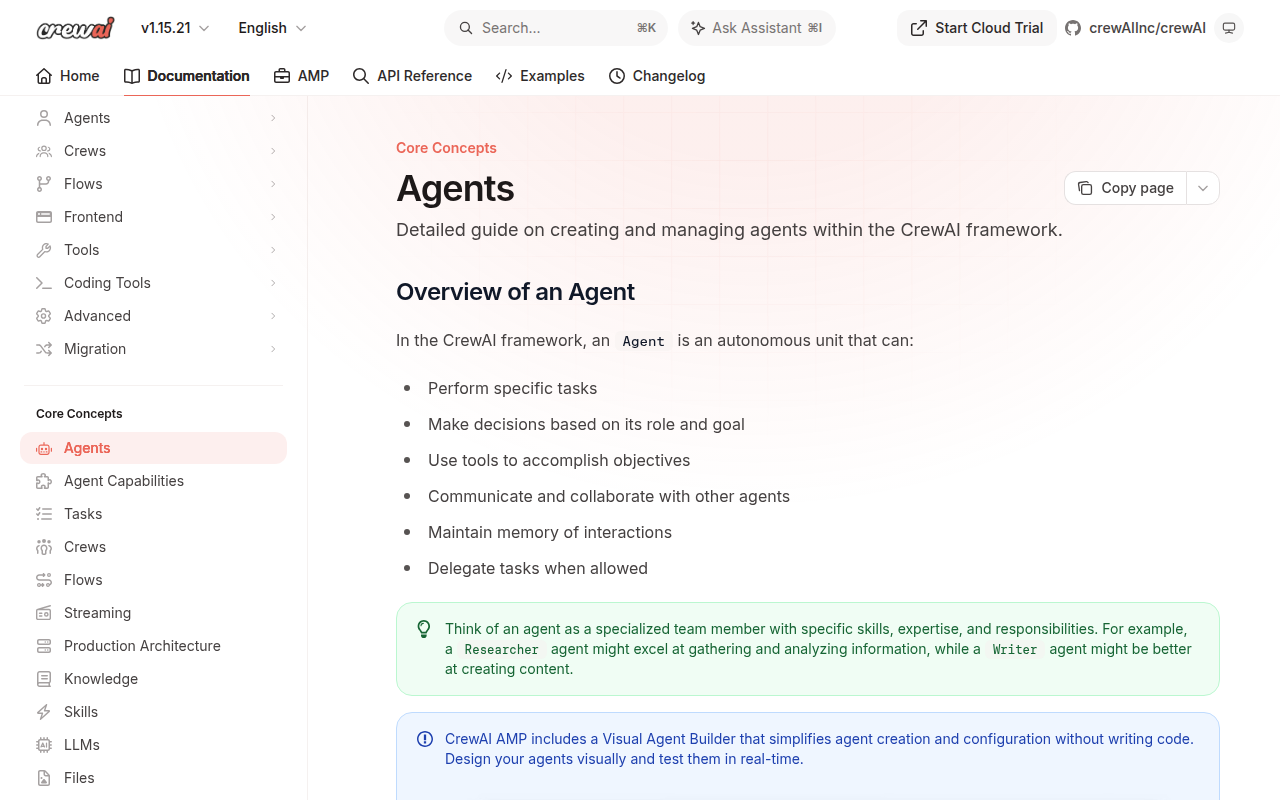1280x800 pixels.
Task: Open the English language selector
Action: click(x=272, y=28)
